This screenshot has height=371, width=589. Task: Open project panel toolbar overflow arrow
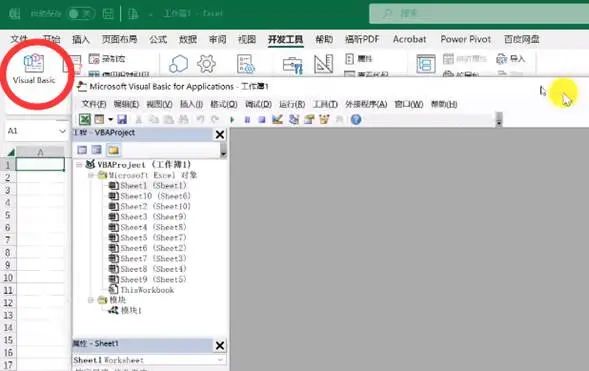(224, 150)
